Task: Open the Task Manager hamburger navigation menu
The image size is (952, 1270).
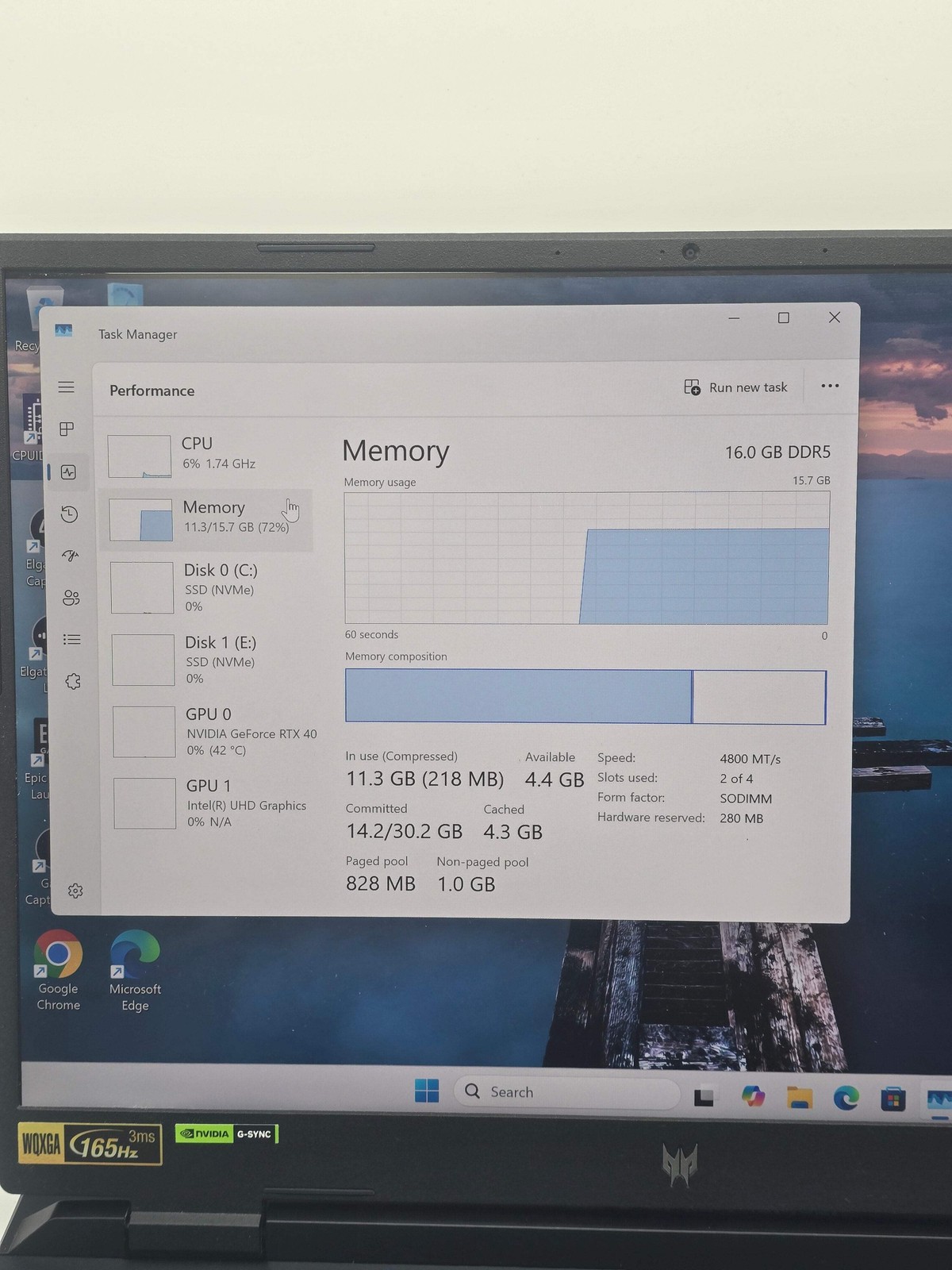Action: coord(66,387)
